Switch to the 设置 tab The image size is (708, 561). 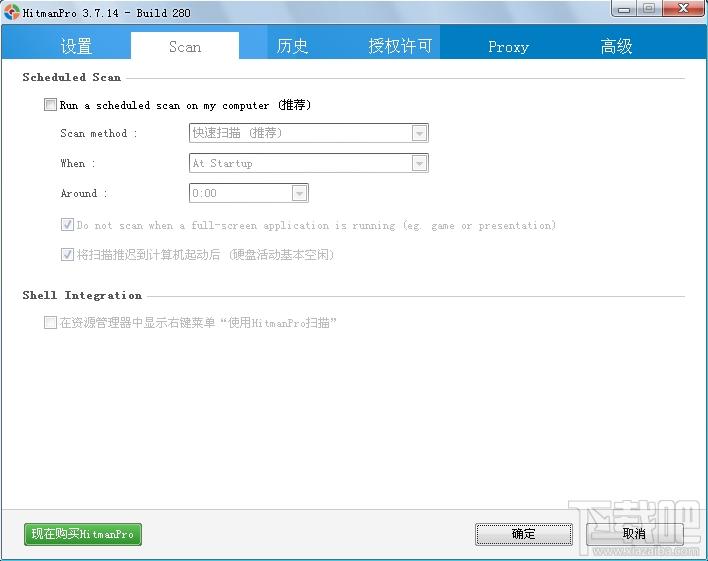point(76,46)
